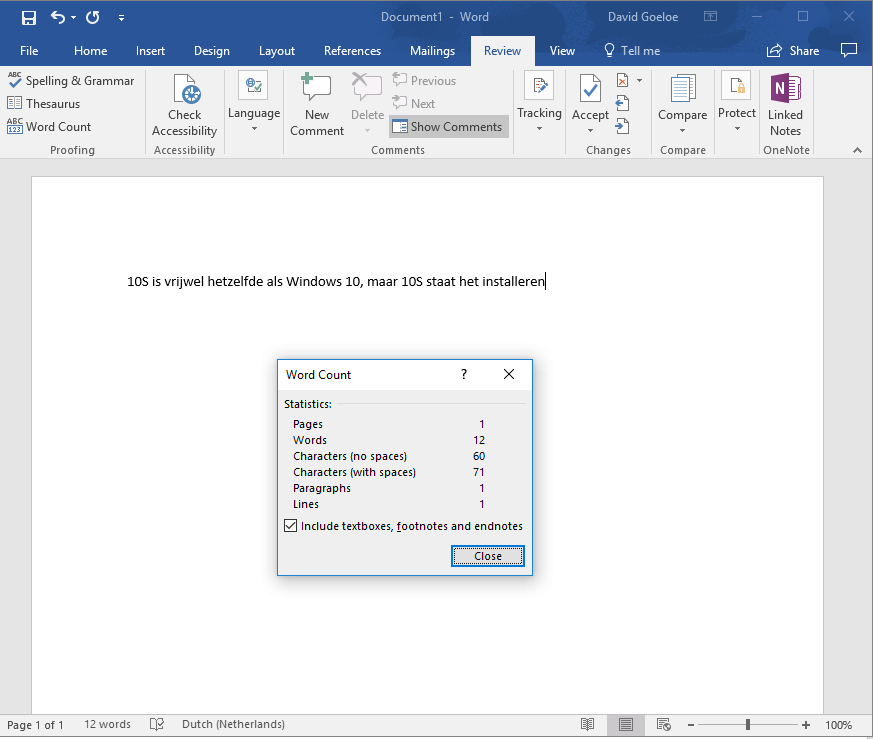
Task: Customize Quick Access Toolbar dropdown
Action: 121,18
